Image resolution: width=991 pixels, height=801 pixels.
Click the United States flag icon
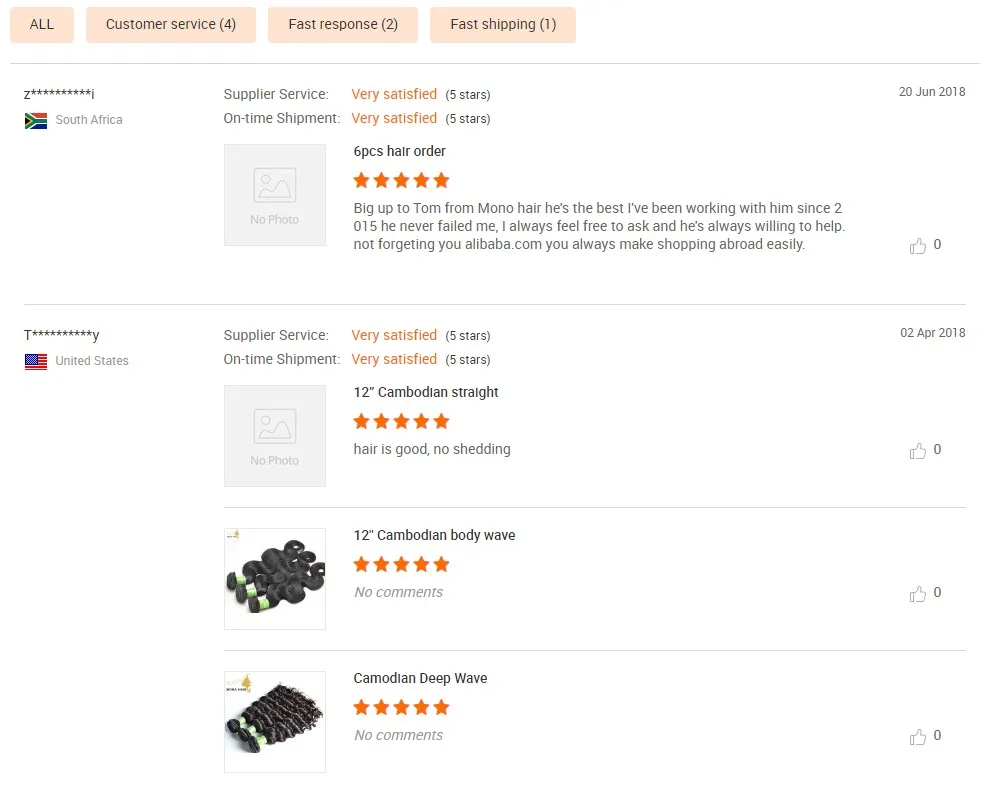coord(36,361)
